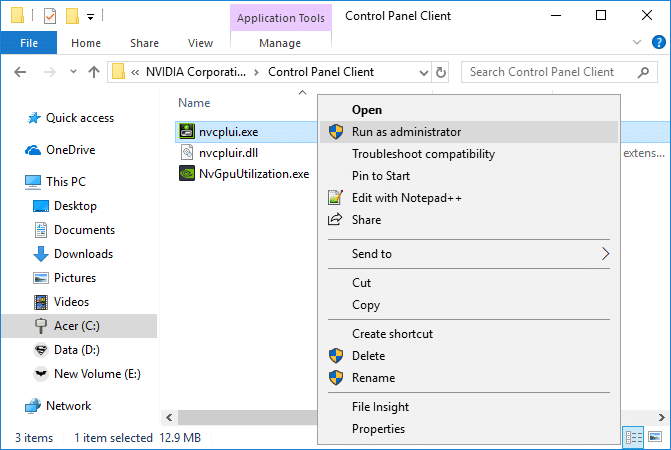Click the NvGpuUtilization.exe NVIDIA icon
Screen dimensions: 671x450
point(186,173)
